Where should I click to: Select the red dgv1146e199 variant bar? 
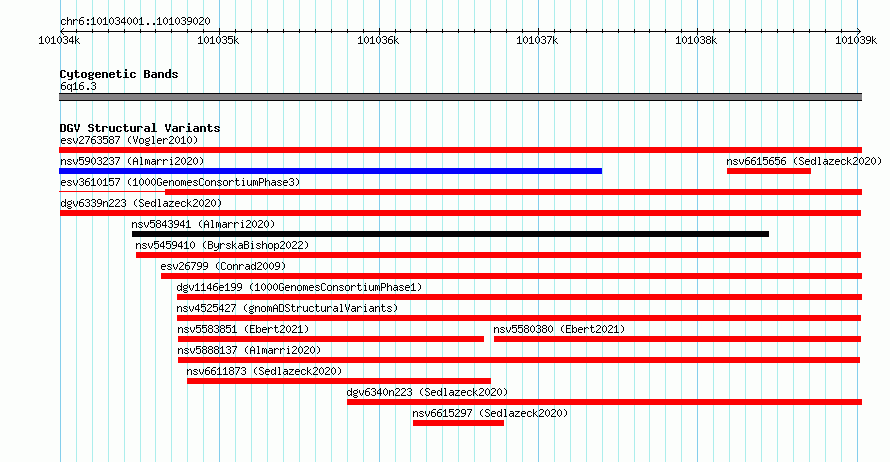pos(519,297)
